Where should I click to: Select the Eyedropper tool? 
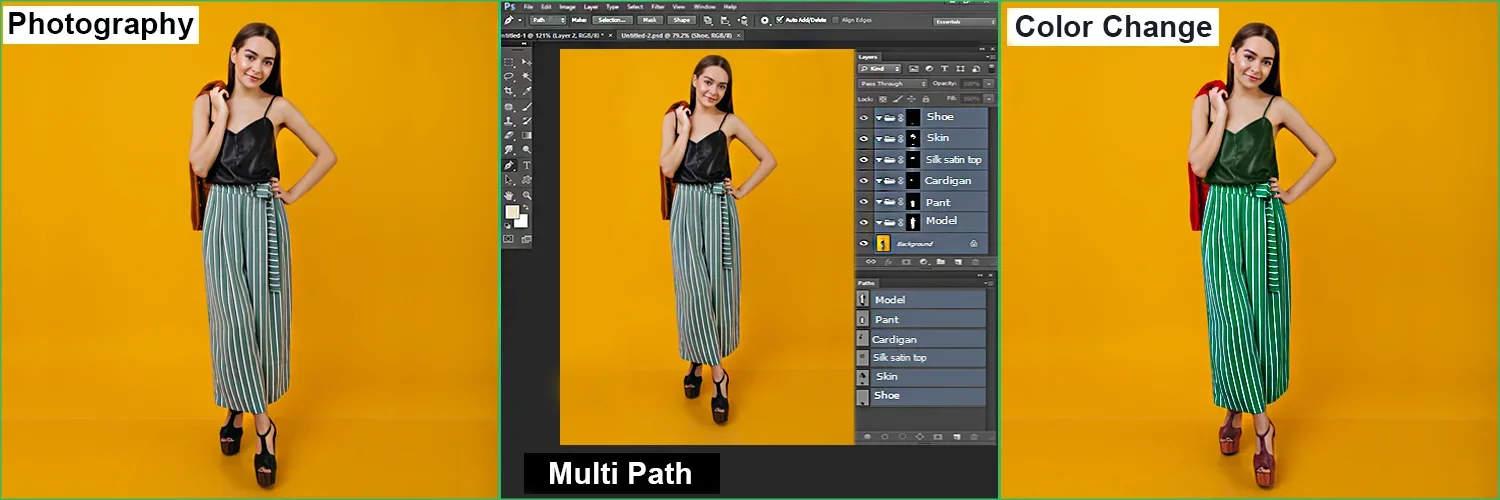click(x=527, y=91)
